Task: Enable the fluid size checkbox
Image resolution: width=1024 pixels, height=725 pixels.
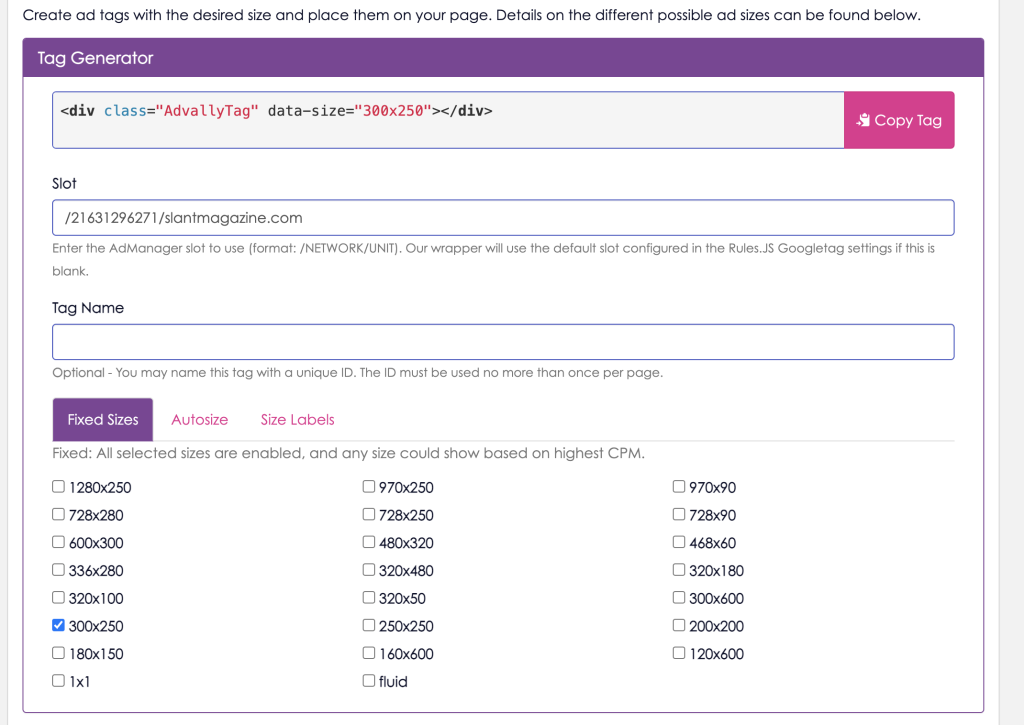Action: 368,681
